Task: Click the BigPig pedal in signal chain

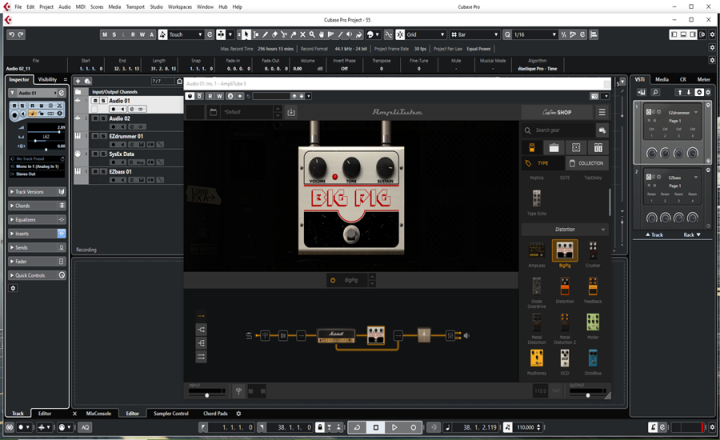Action: click(x=376, y=335)
